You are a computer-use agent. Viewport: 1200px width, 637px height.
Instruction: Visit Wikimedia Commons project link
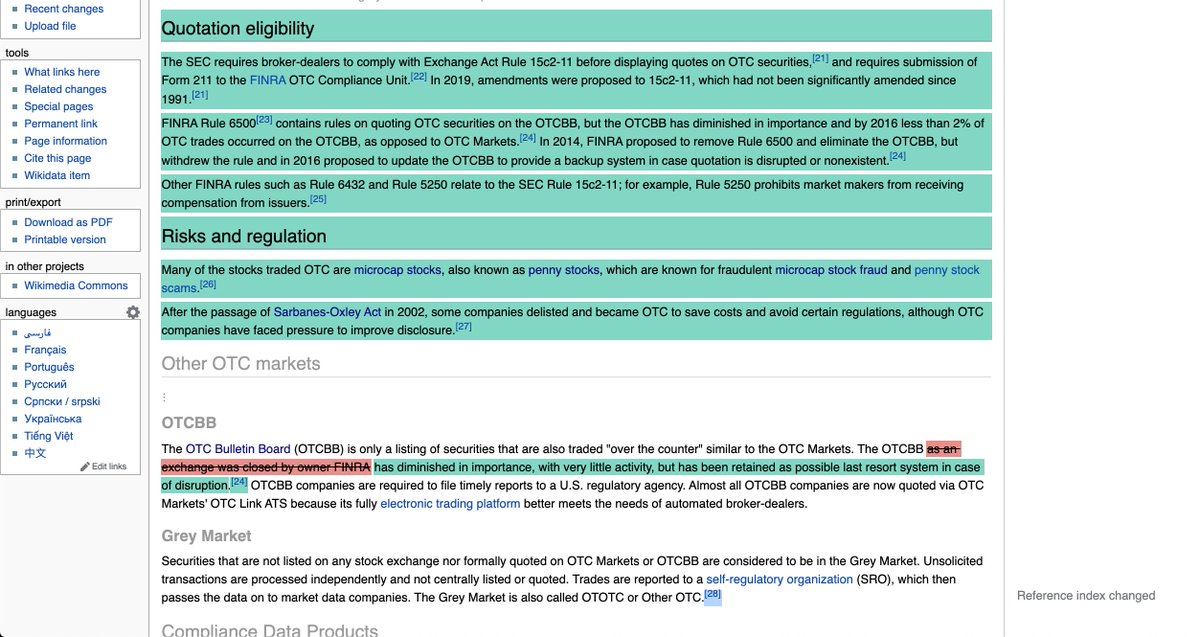(x=76, y=286)
